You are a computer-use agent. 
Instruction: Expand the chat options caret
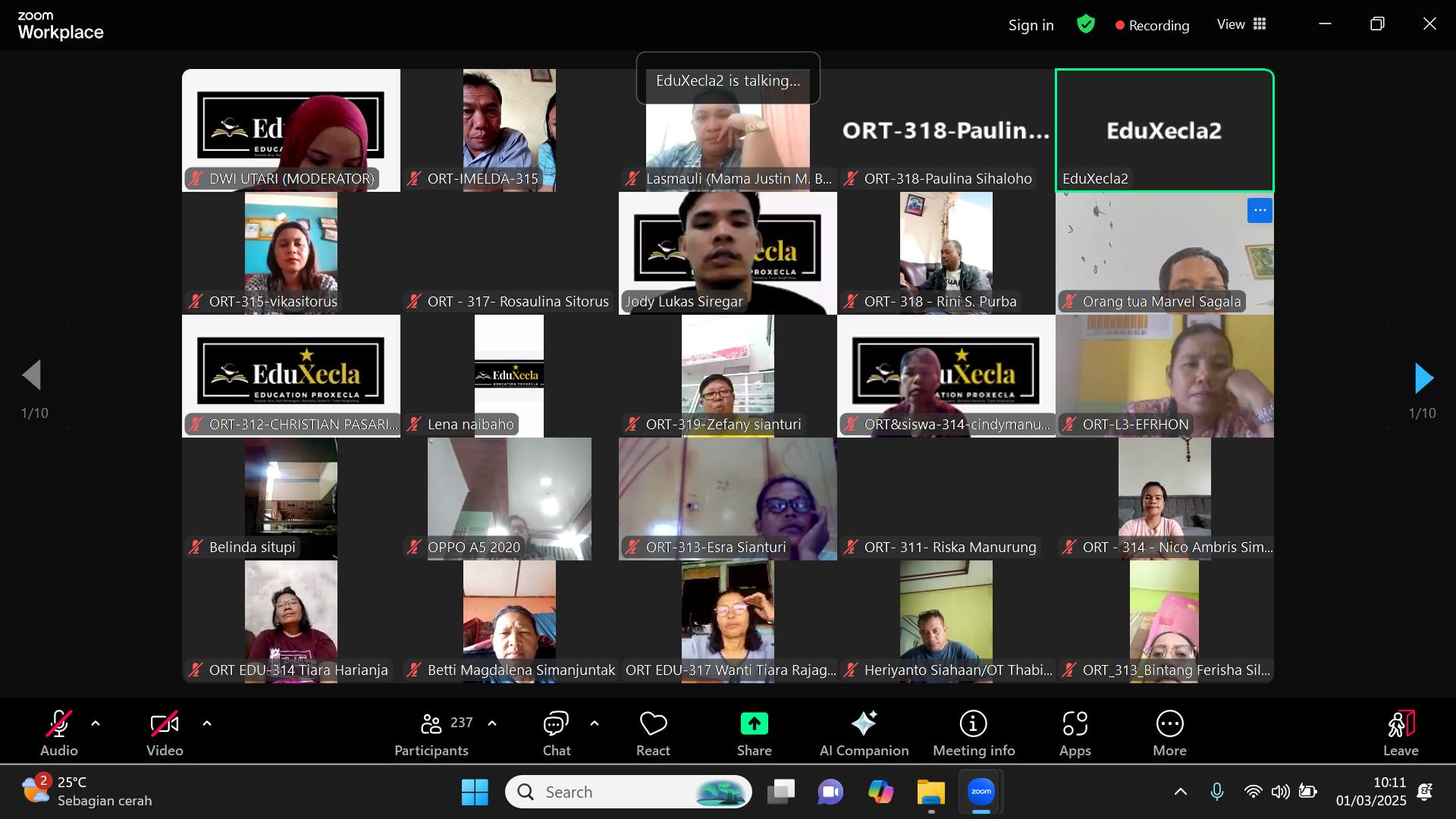point(595,723)
